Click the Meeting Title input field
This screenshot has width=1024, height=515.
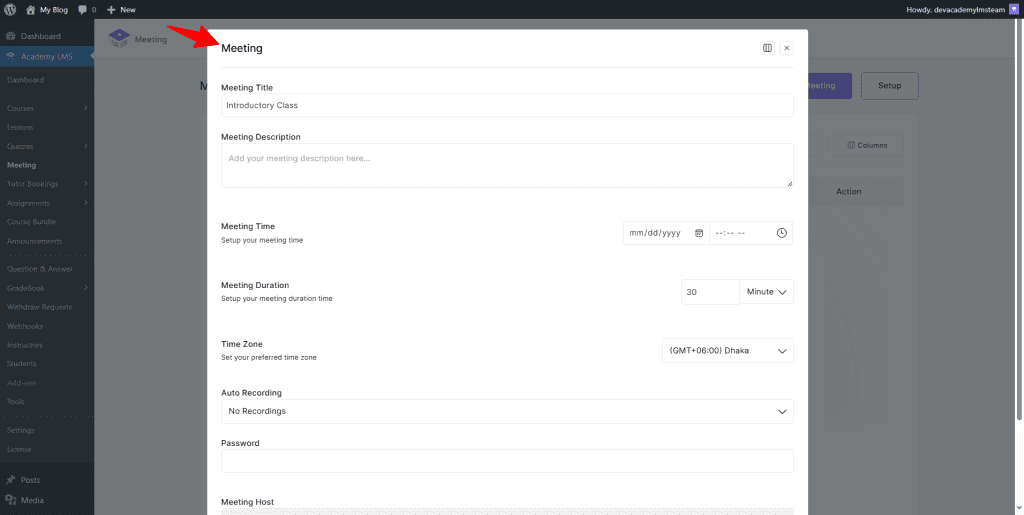coord(506,105)
